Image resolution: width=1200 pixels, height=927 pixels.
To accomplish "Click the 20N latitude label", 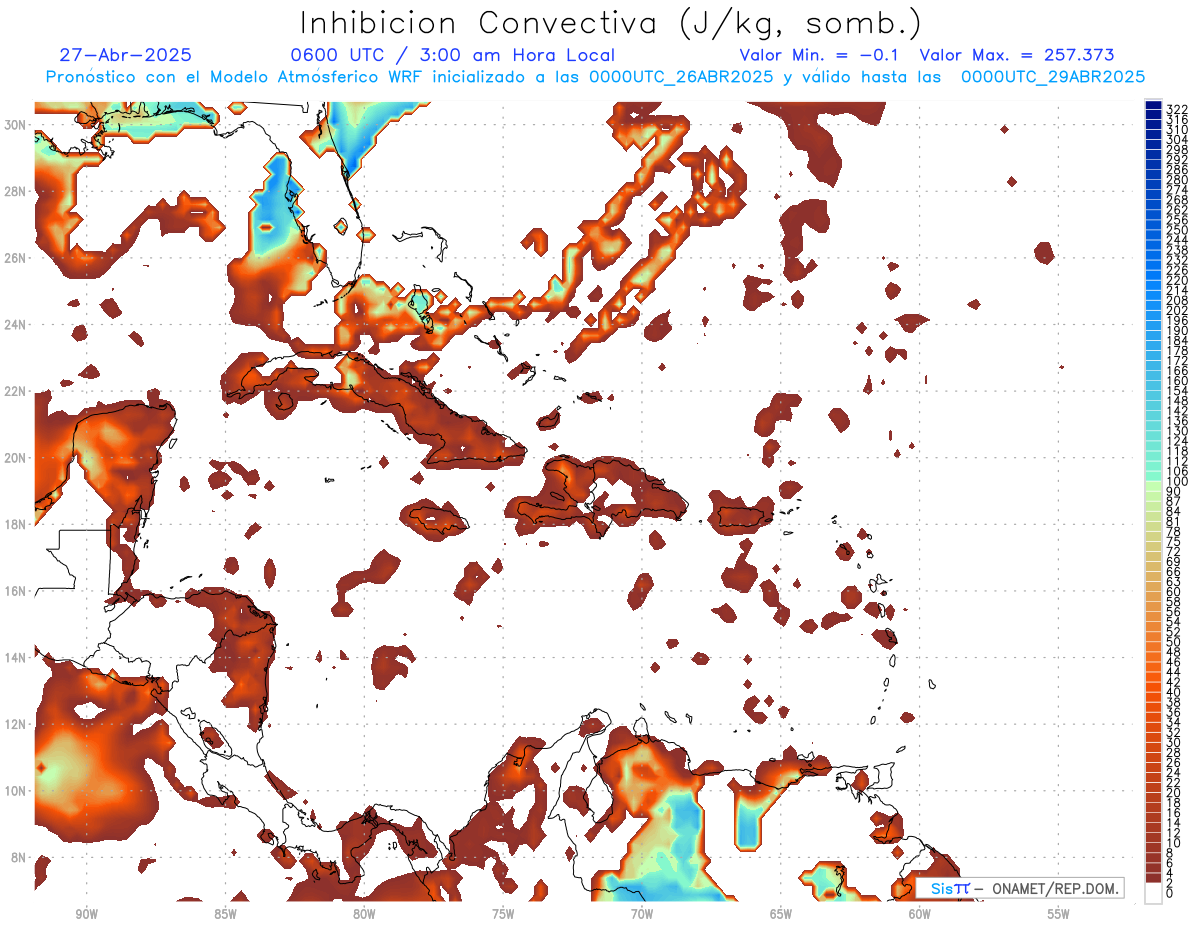I will click(x=17, y=457).
